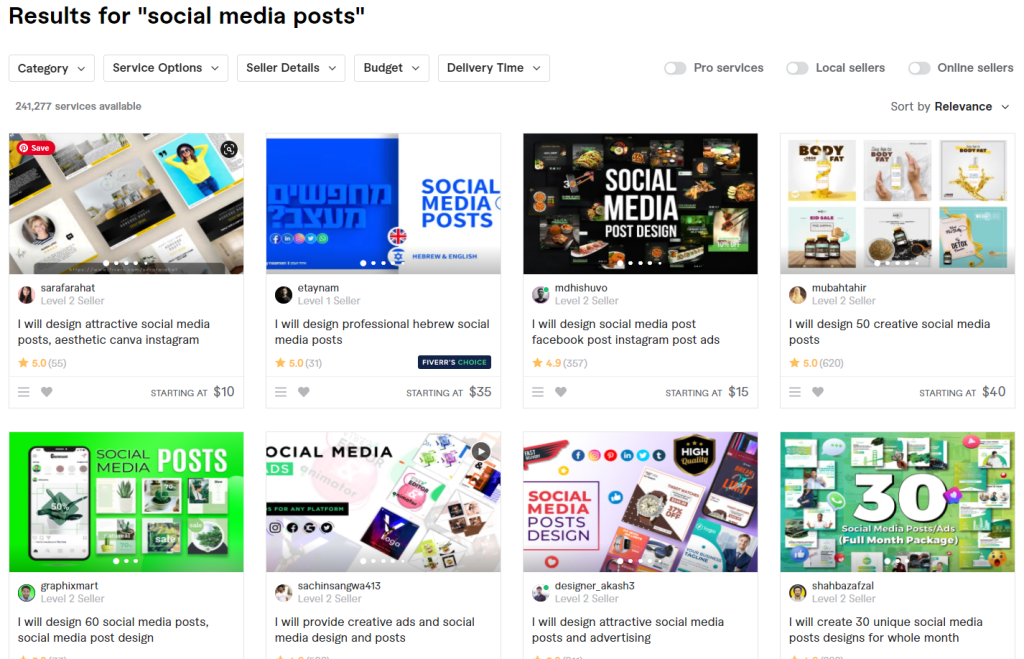
Task: Play video on sachinsangwa413 gig thumbnail
Action: 481,451
